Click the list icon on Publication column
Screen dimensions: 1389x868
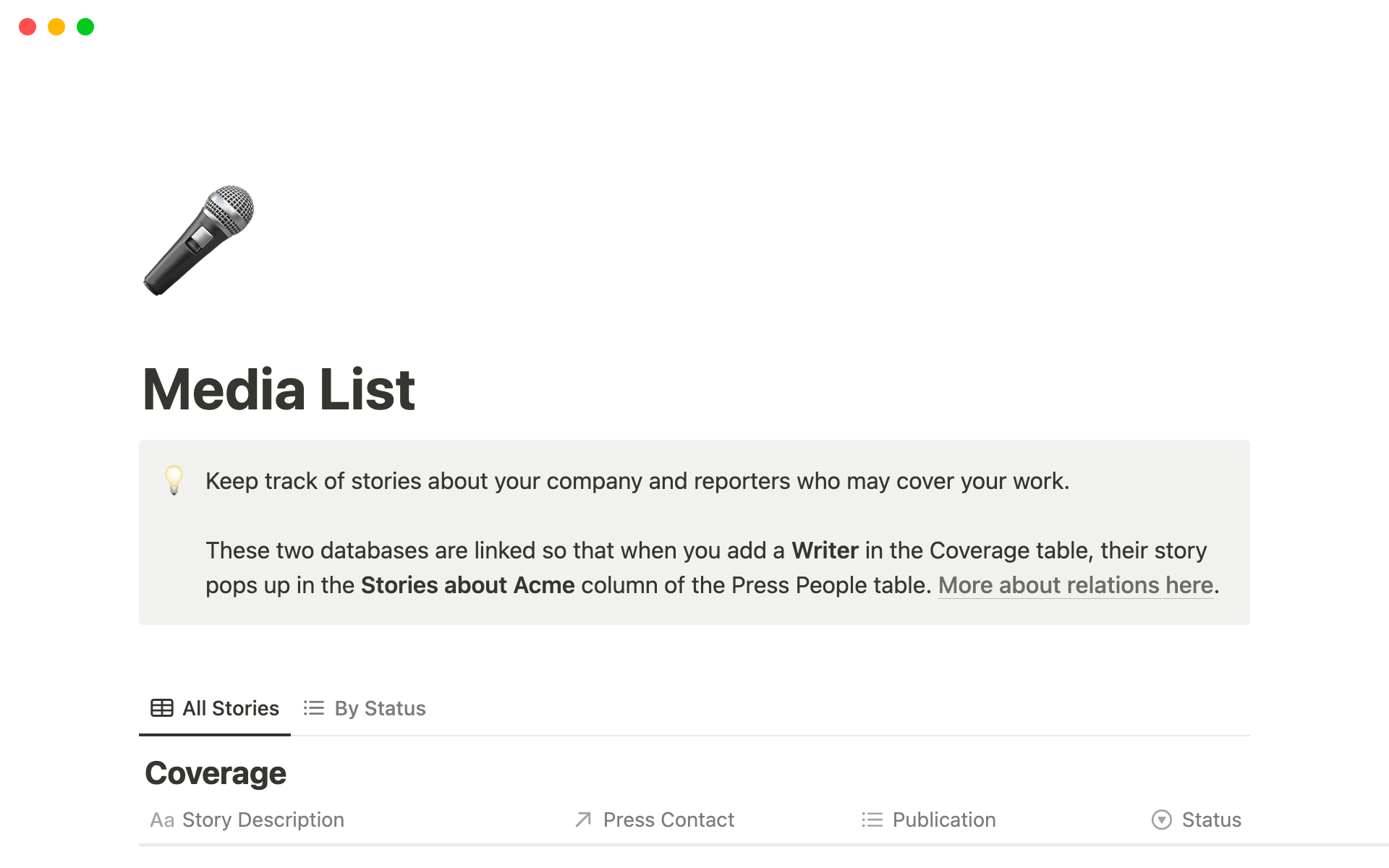(872, 820)
